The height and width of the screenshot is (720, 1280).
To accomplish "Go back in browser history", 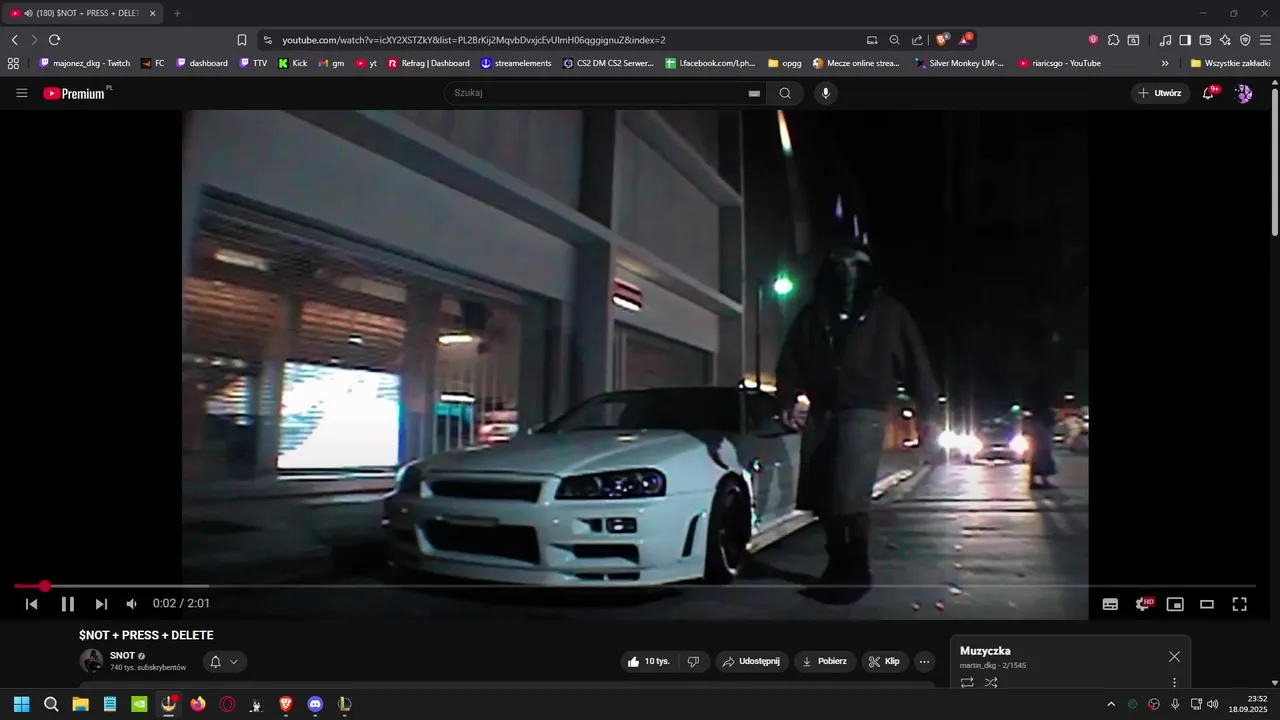I will 15,40.
